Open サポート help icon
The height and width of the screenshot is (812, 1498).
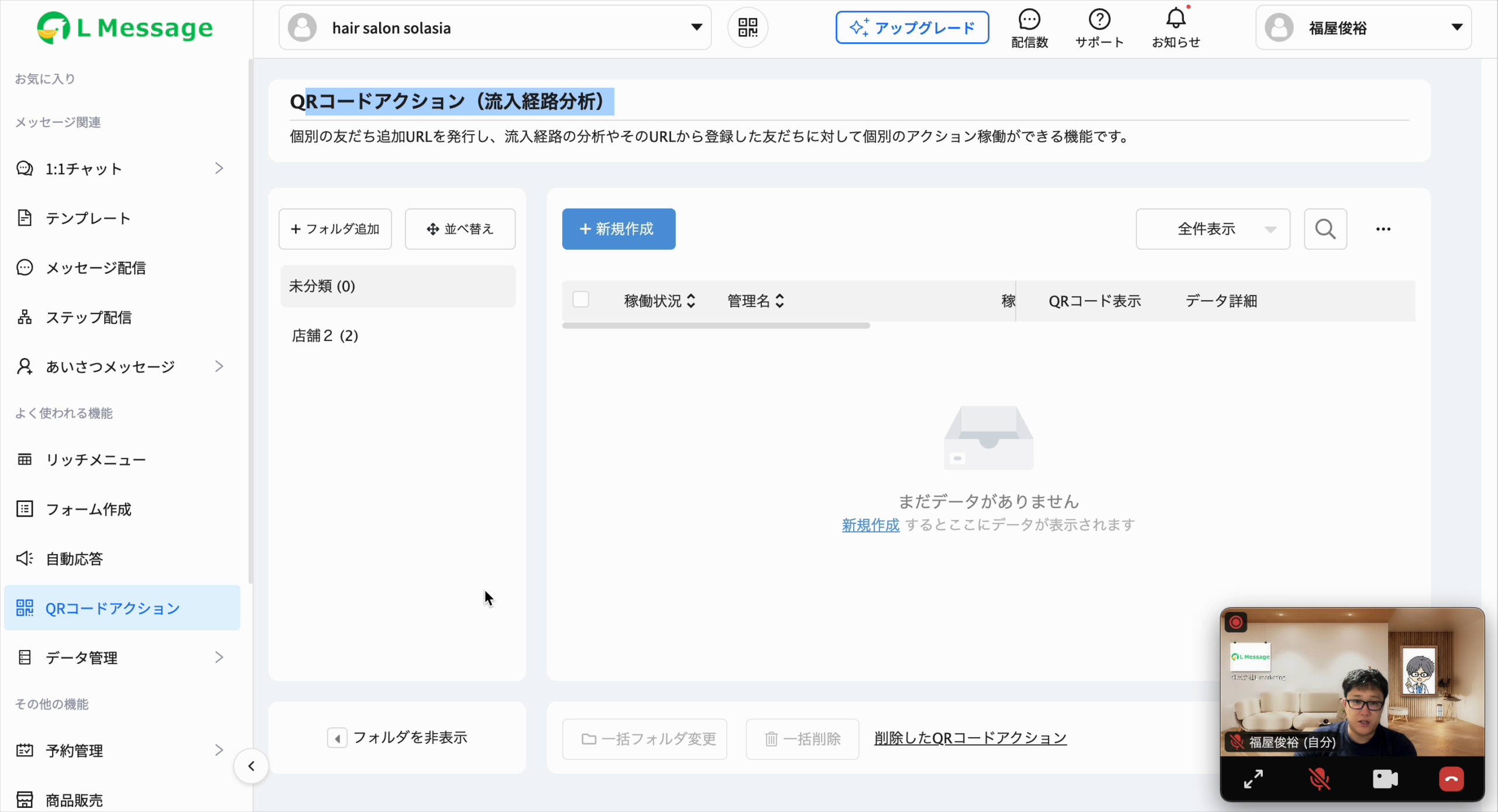[1100, 28]
